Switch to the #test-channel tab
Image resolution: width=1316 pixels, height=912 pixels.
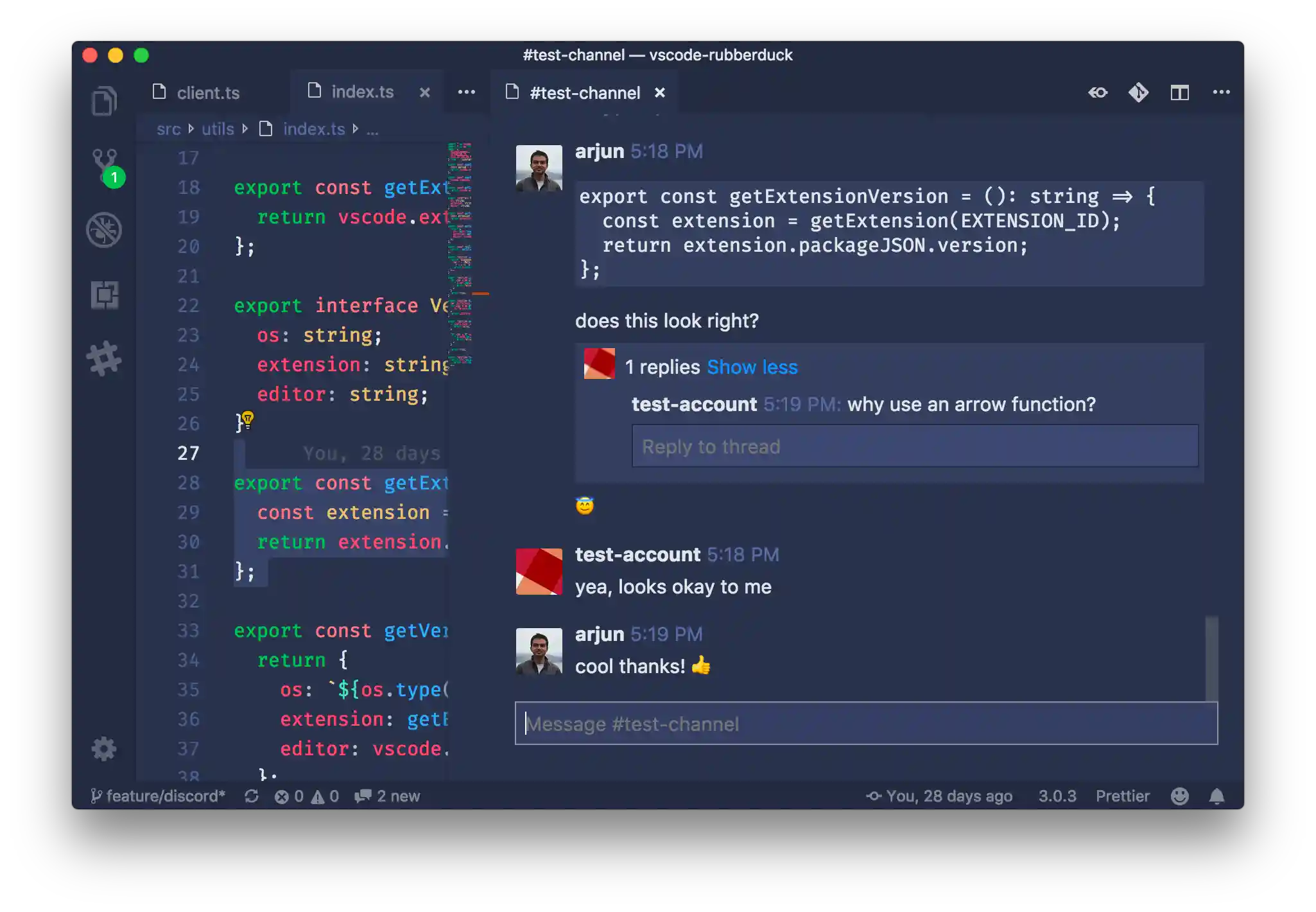(x=584, y=92)
